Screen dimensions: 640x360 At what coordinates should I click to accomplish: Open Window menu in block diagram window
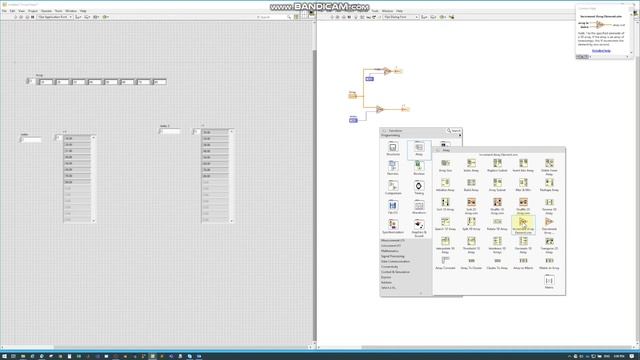(x=387, y=11)
